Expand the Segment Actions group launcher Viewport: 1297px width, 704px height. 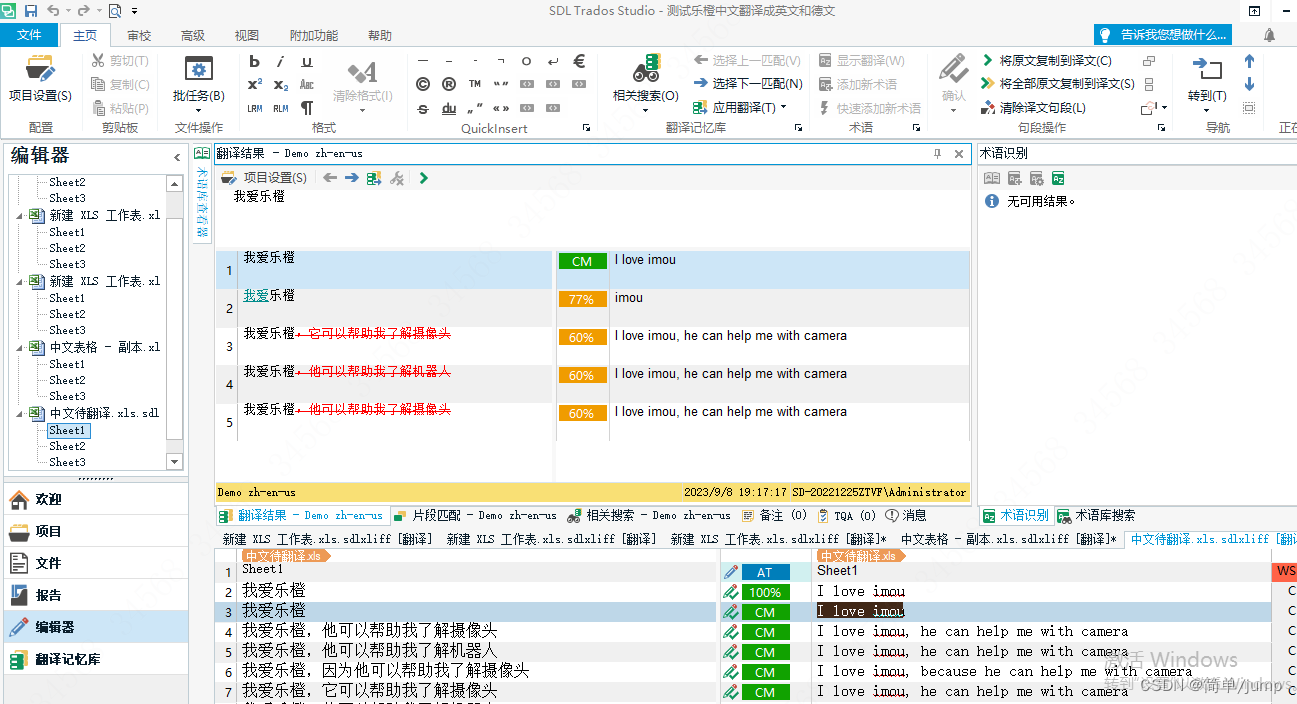point(1161,128)
